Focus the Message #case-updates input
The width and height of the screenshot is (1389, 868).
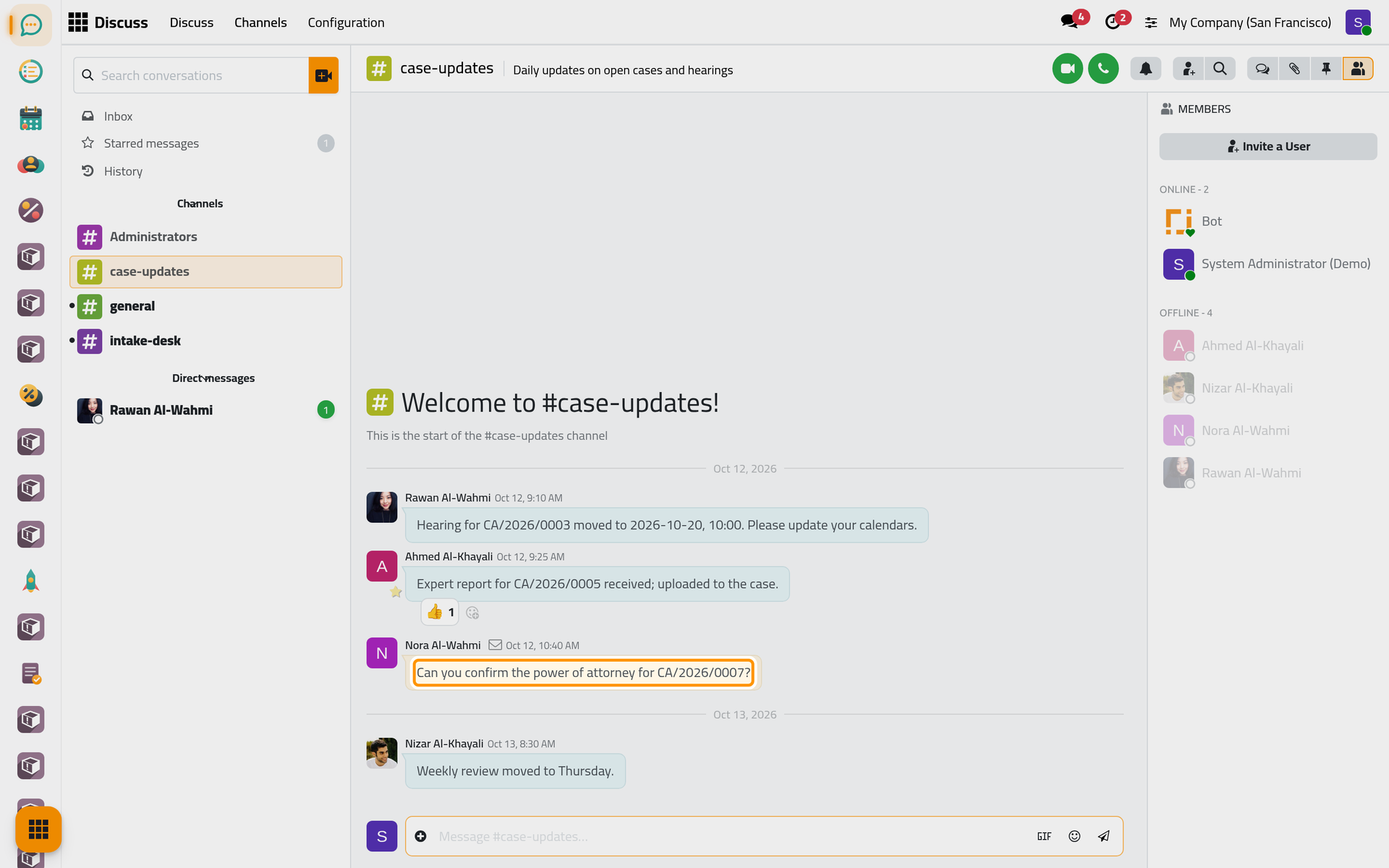[x=731, y=836]
